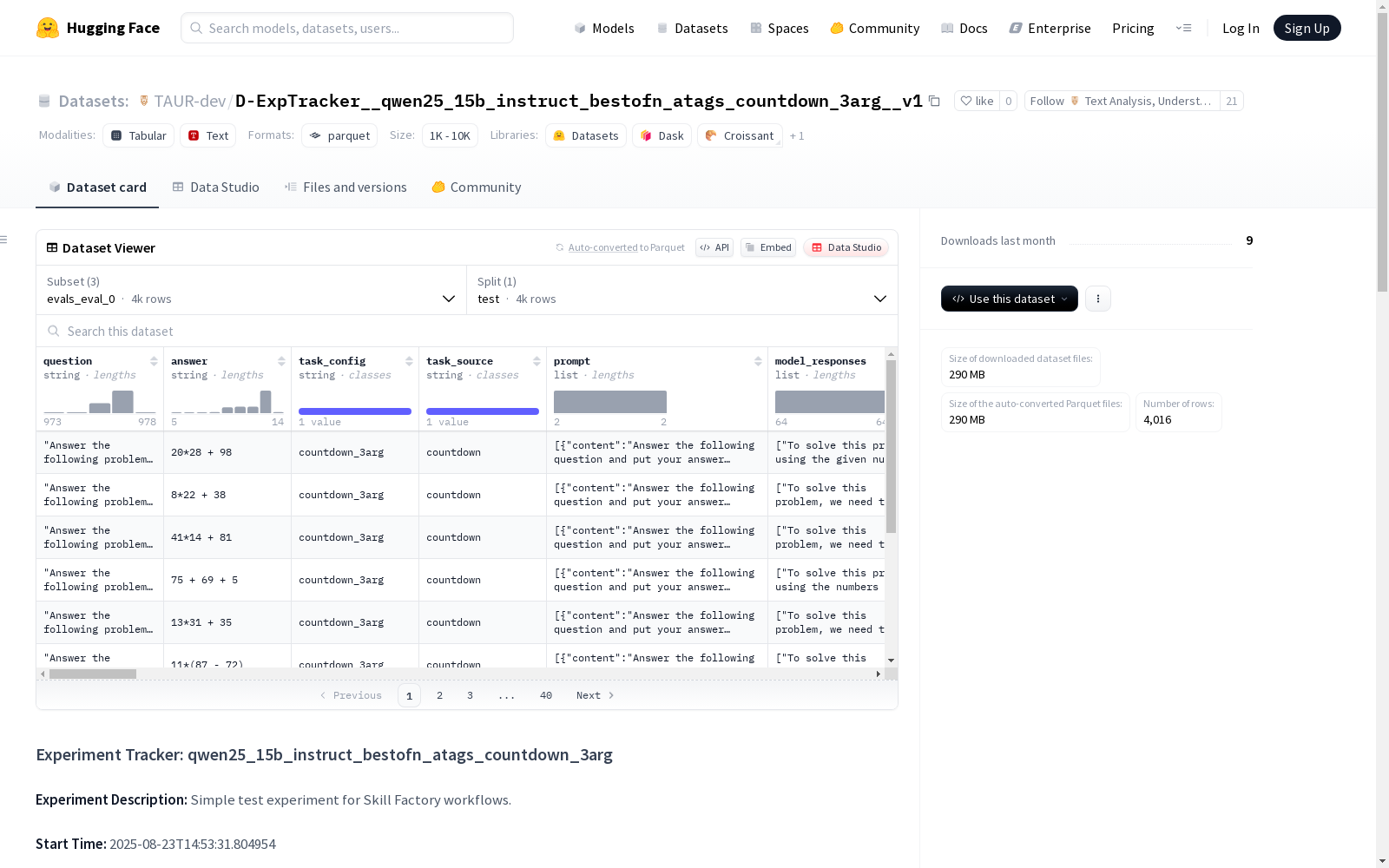Click the TAUR-dev organization avatar
Viewport: 1389px width, 868px height.
point(144,101)
